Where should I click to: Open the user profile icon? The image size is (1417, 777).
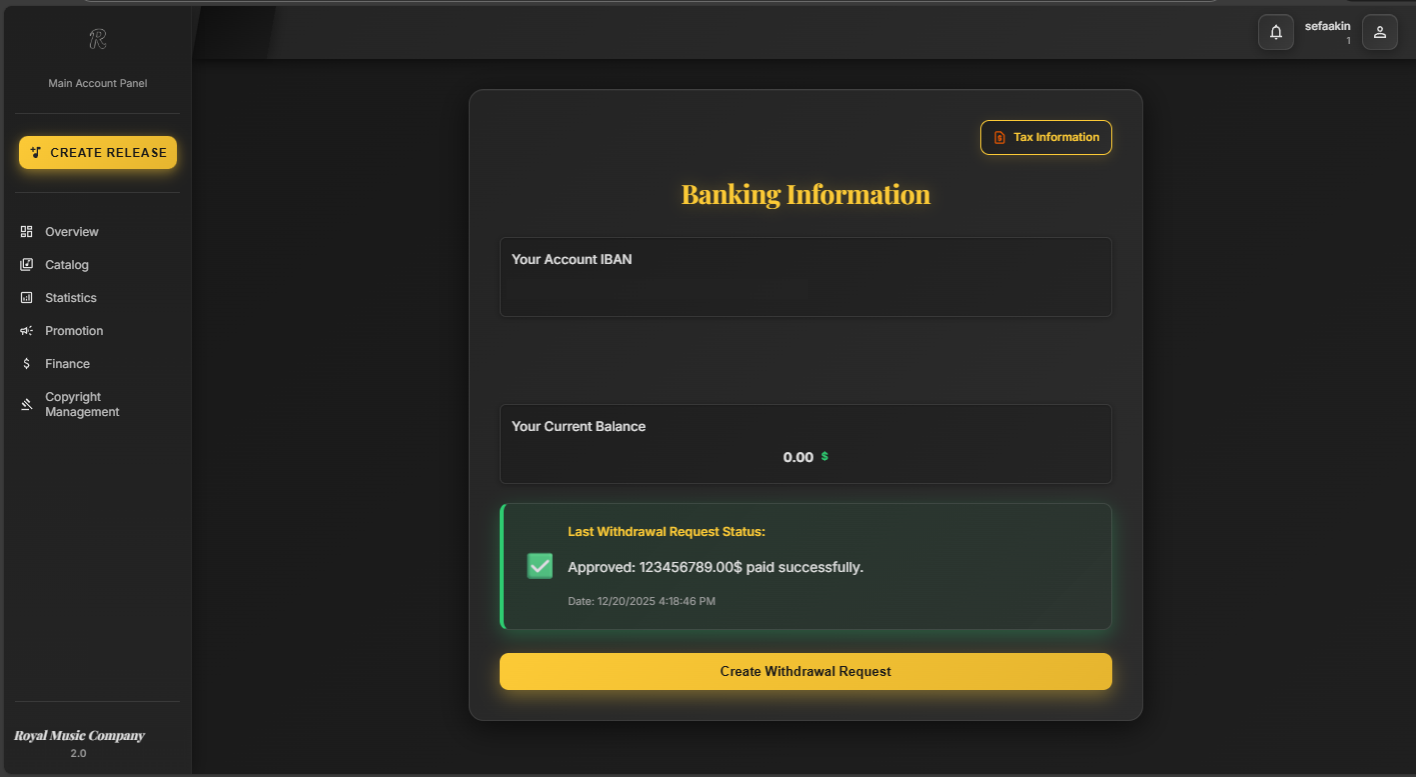[x=1379, y=32]
